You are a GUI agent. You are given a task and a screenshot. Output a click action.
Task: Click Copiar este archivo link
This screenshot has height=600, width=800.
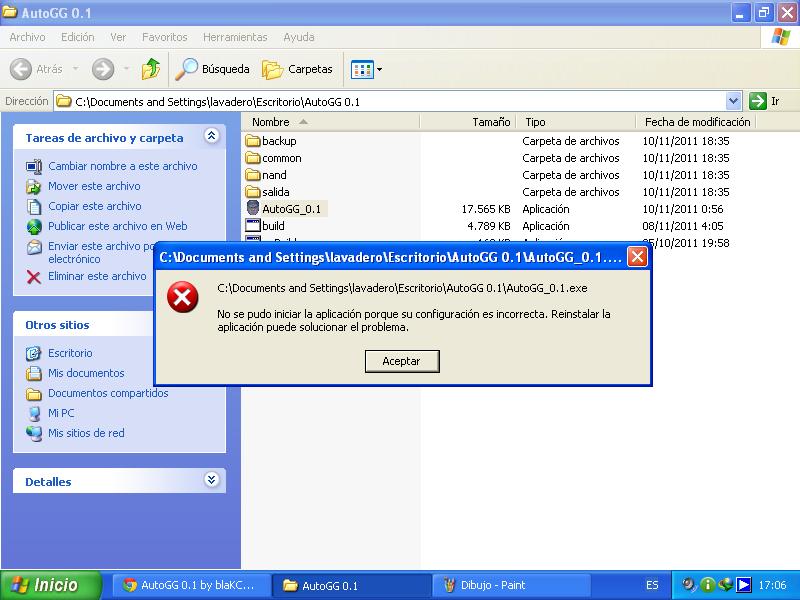[94, 206]
